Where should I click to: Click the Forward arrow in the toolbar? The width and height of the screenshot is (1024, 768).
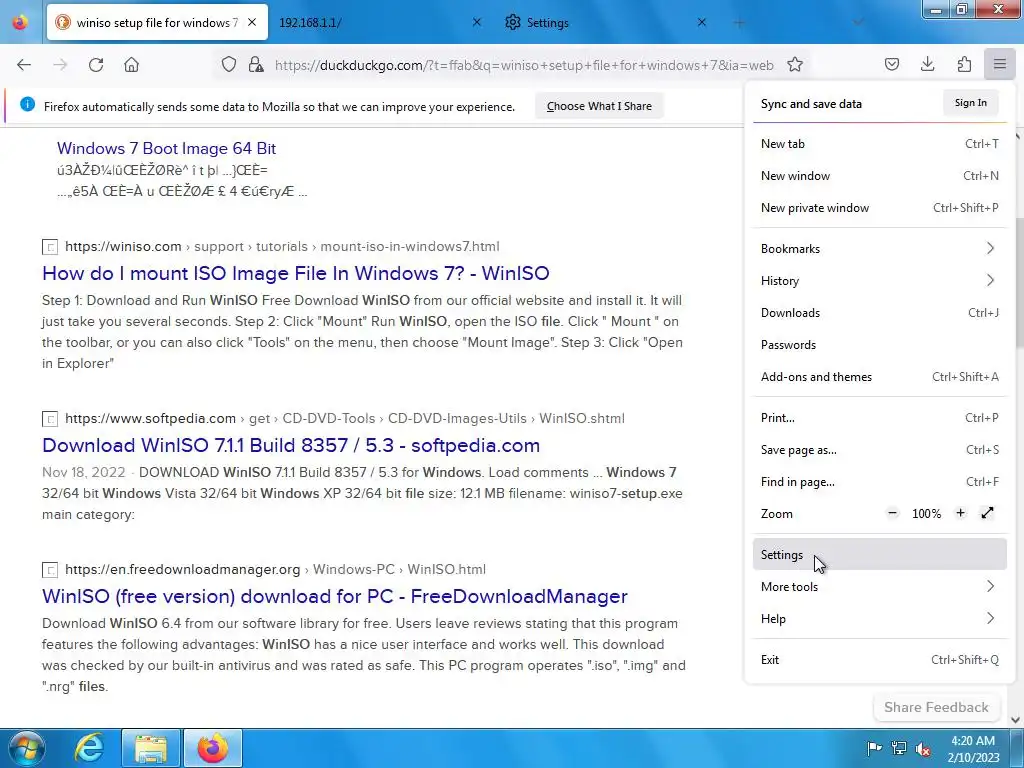[60, 65]
